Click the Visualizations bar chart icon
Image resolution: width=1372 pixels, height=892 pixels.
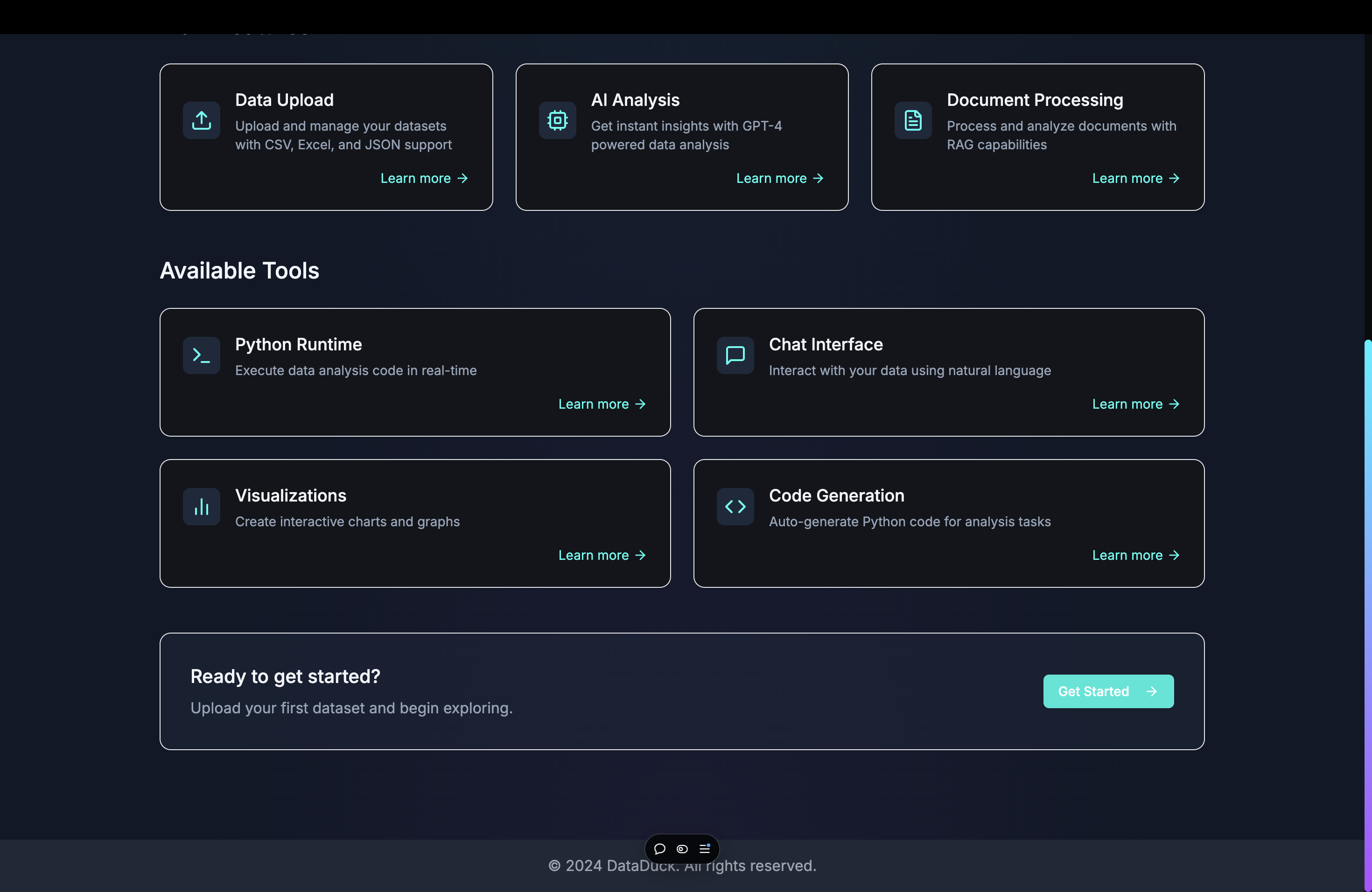pos(201,507)
